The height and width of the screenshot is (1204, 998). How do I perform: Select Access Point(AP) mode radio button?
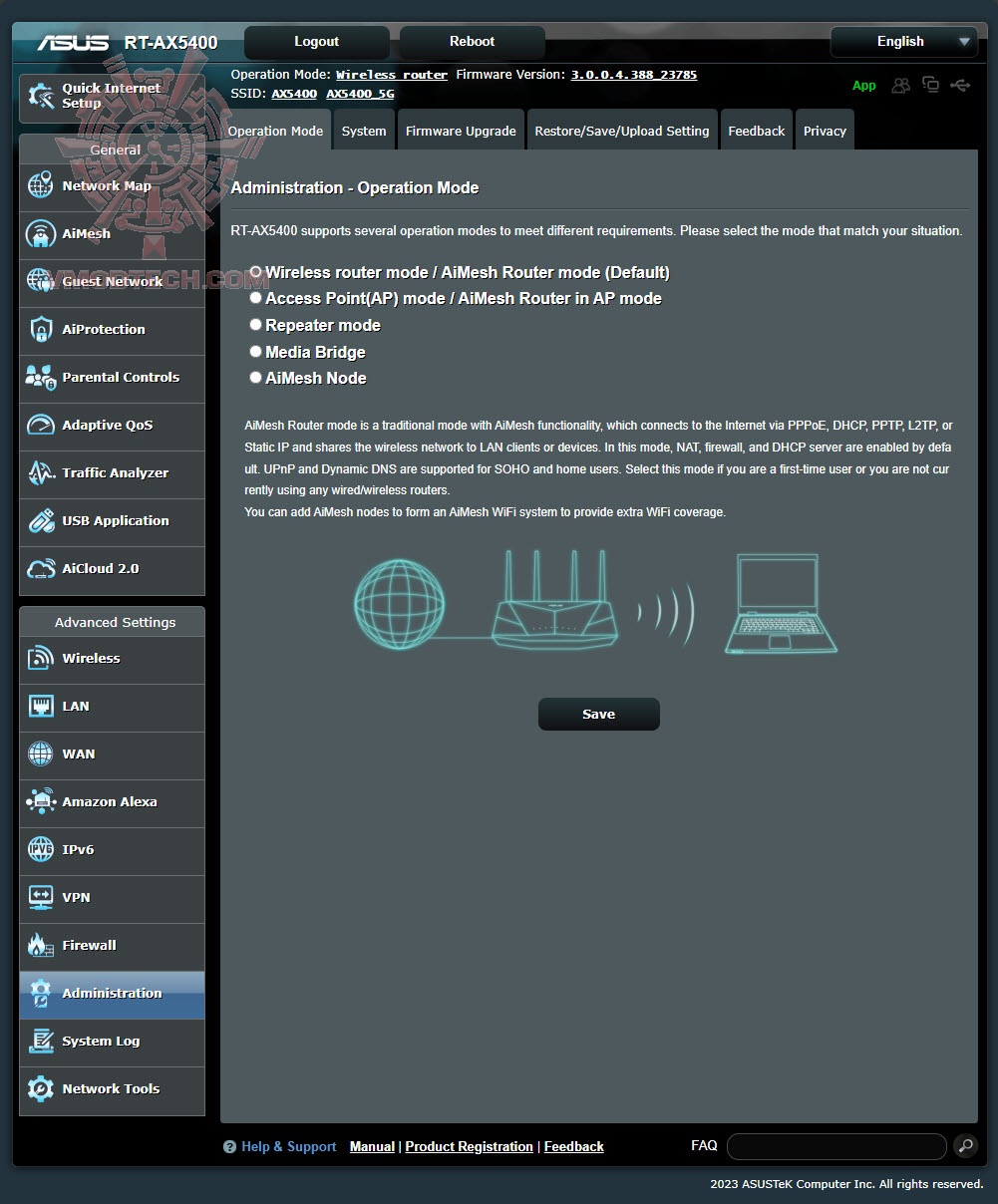click(x=256, y=297)
